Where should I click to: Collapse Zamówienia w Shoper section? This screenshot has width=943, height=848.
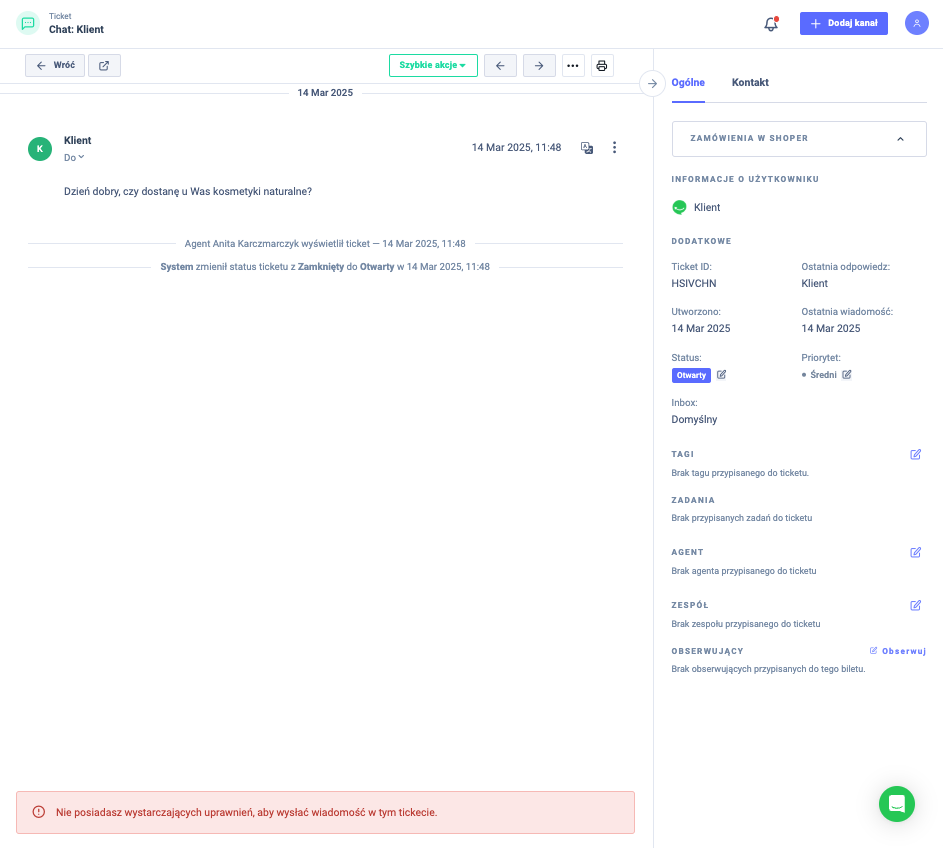pyautogui.click(x=900, y=139)
